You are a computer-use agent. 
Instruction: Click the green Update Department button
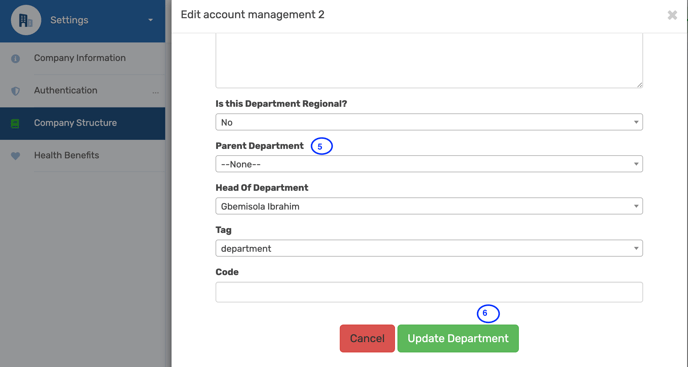coord(458,338)
